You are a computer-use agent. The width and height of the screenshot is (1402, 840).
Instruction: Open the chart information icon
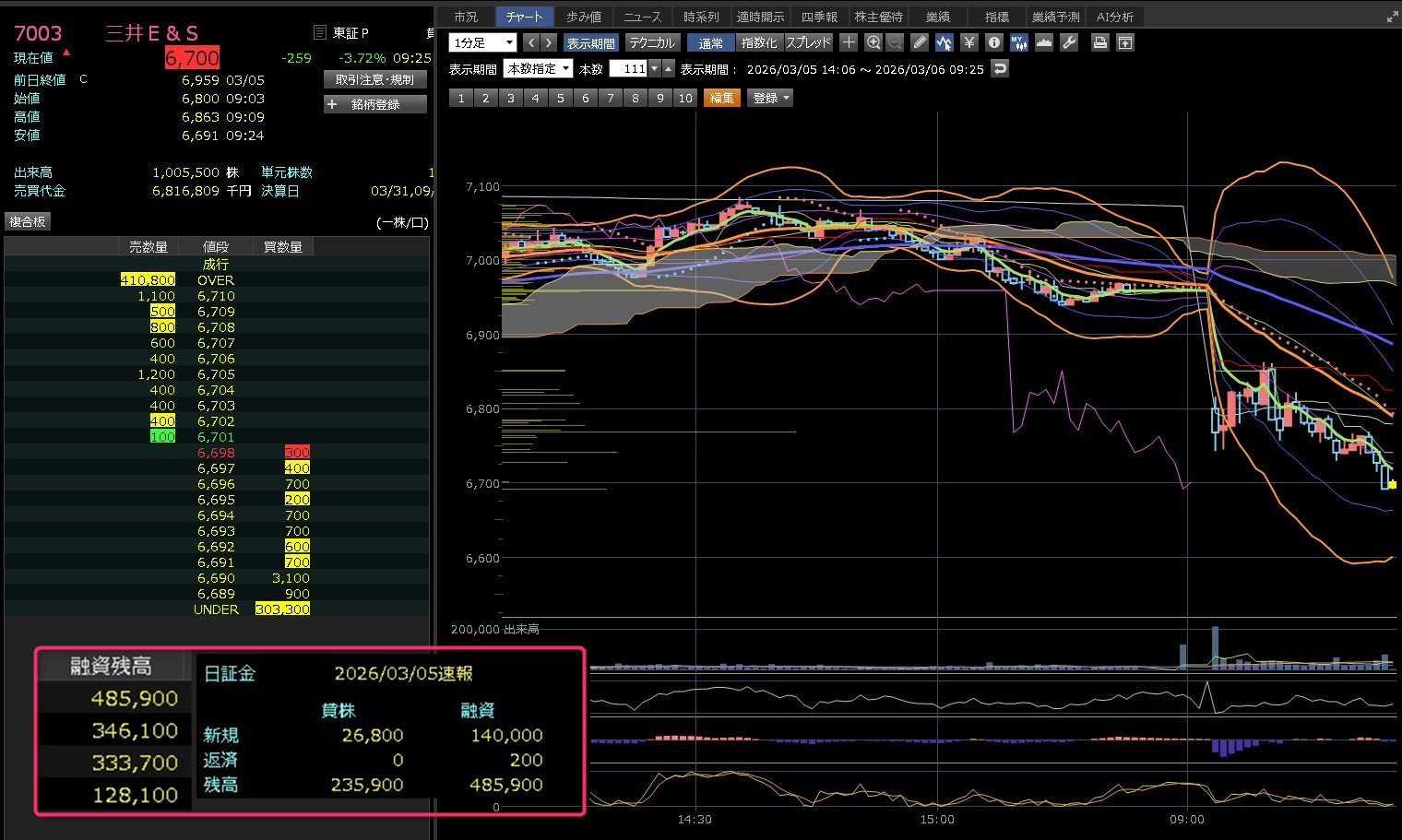tap(993, 42)
